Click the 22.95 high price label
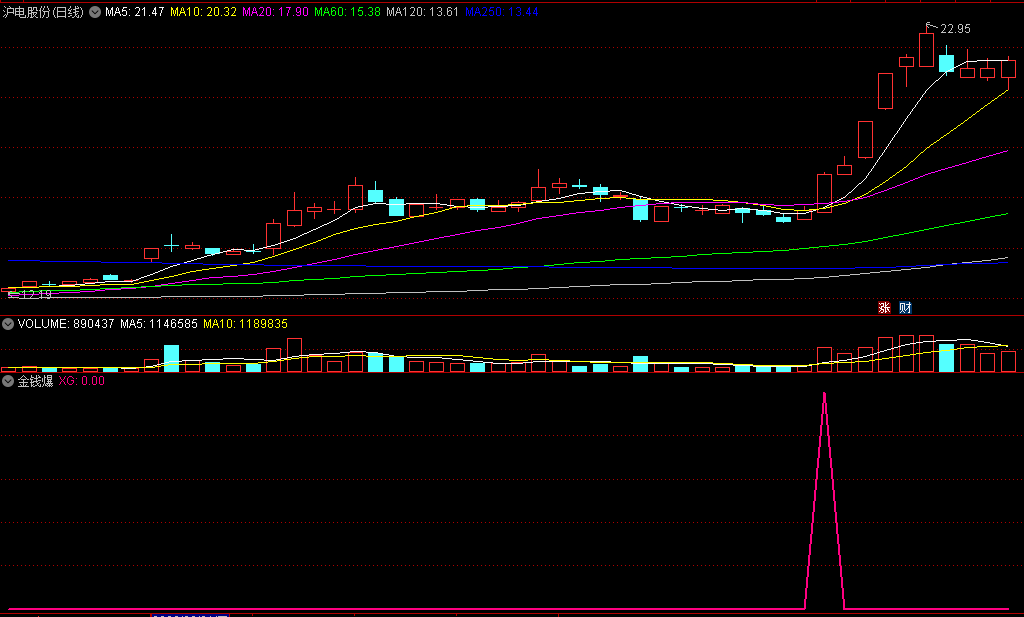This screenshot has height=617, width=1024. click(955, 29)
